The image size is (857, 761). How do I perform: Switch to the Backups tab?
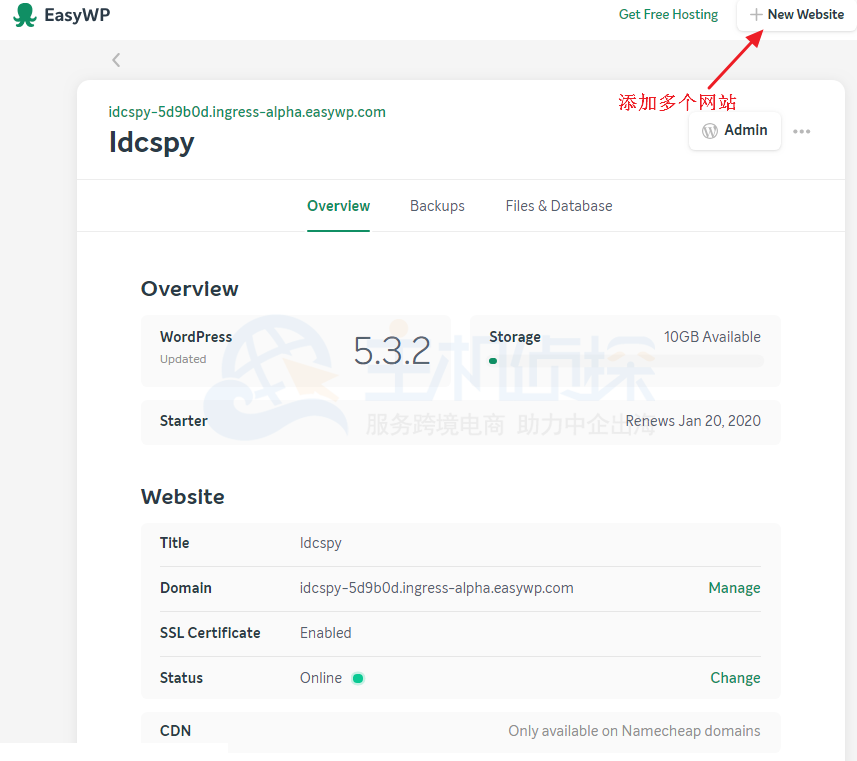pyautogui.click(x=437, y=205)
